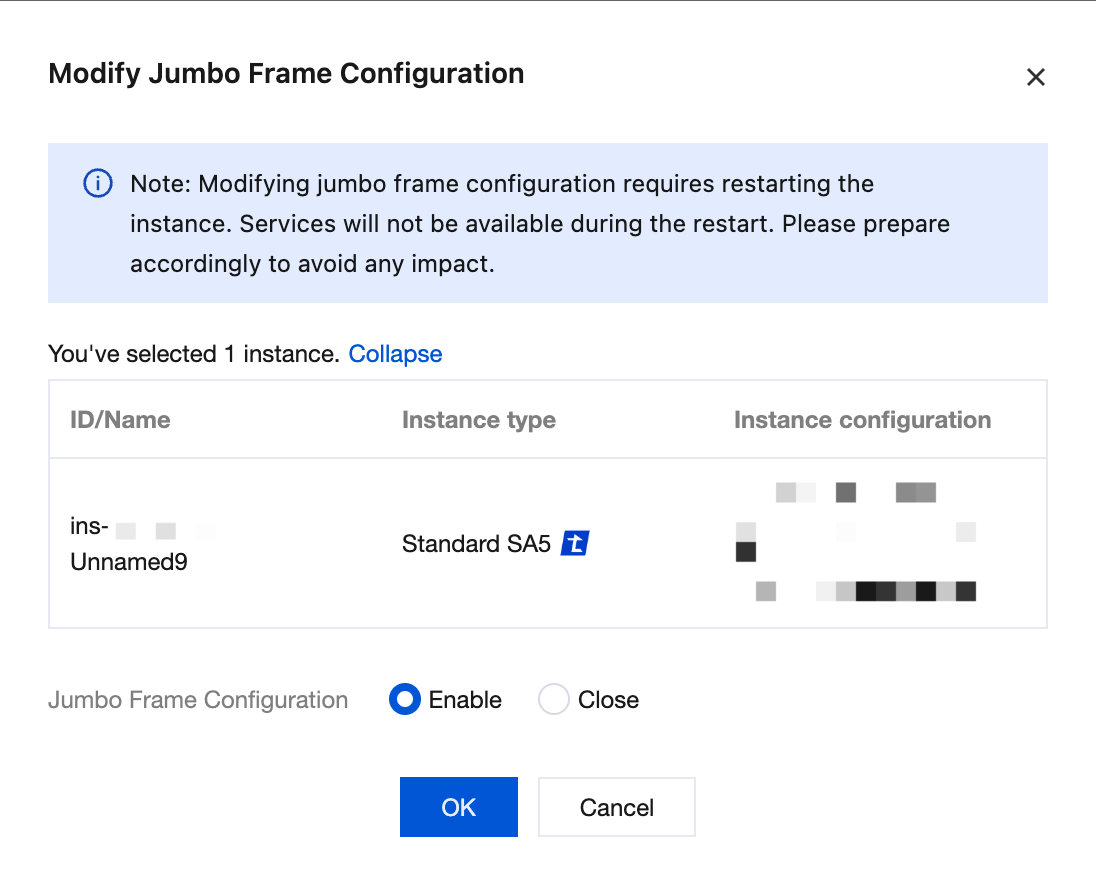Image resolution: width=1096 pixels, height=886 pixels.
Task: Click the ID/Name column header
Action: tap(120, 420)
